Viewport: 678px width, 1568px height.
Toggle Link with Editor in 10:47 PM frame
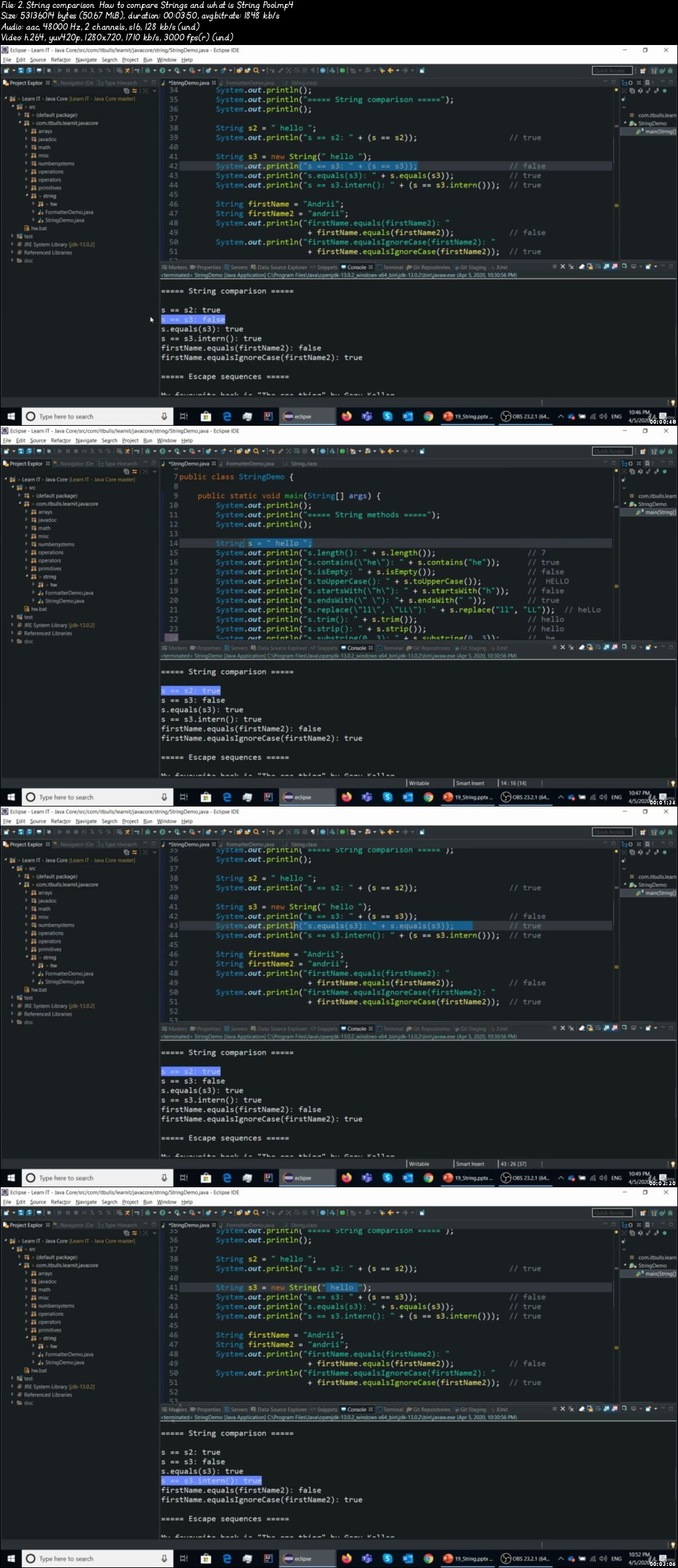[x=135, y=471]
